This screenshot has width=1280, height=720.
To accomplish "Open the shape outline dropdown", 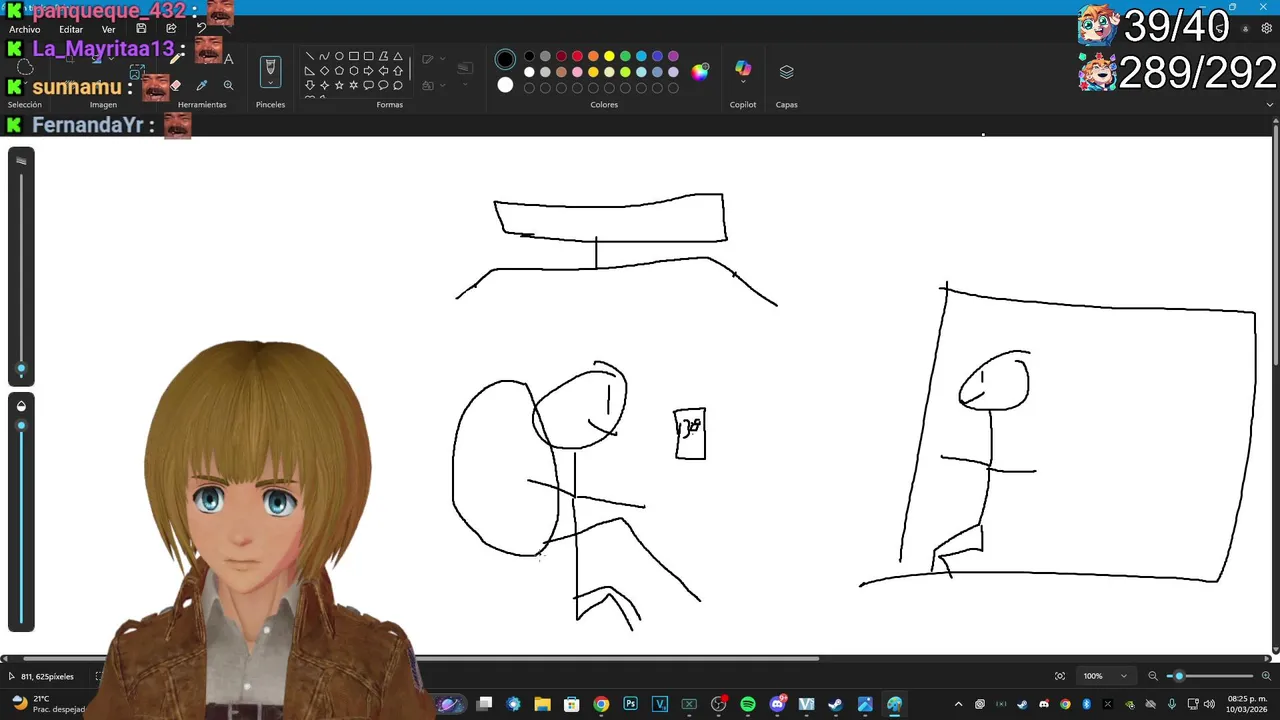I will 441,60.
